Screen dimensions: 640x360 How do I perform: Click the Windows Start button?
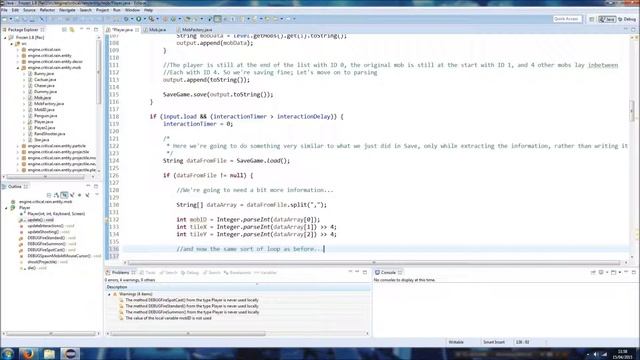point(8,353)
